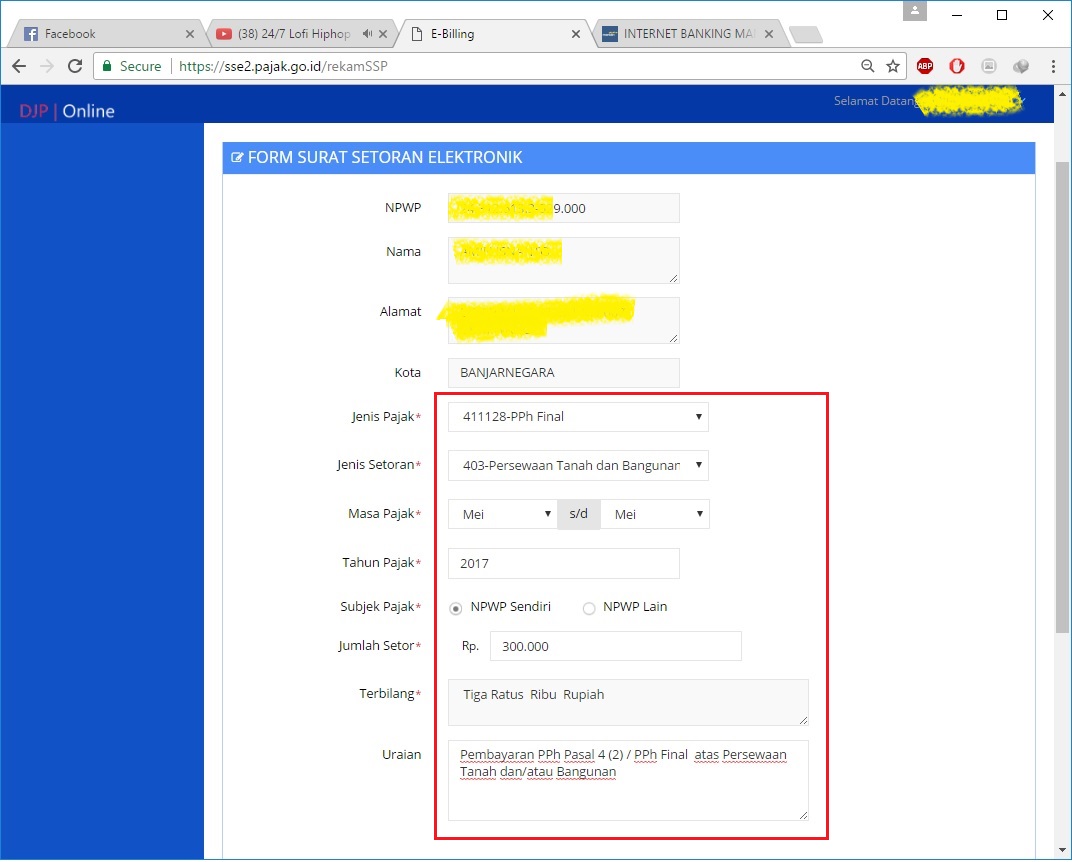The height and width of the screenshot is (862, 1072).
Task: Select the E-Billing tab
Action: [x=494, y=33]
